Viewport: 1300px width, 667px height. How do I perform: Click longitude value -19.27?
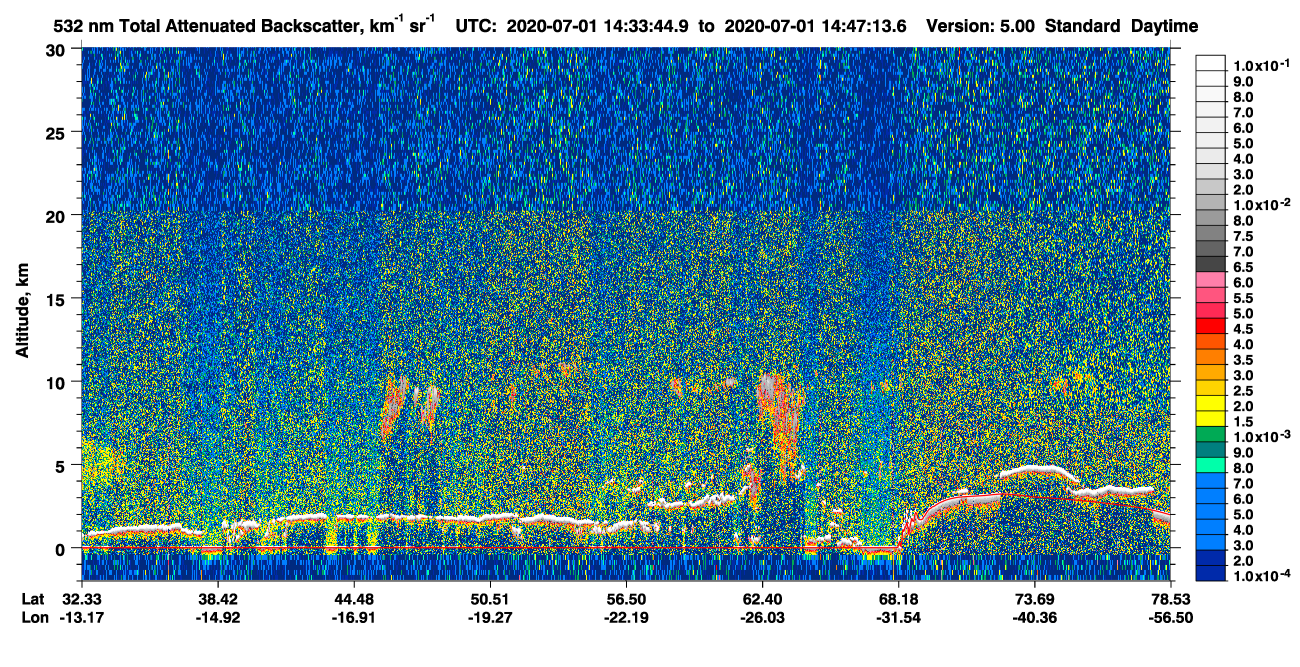click(488, 617)
